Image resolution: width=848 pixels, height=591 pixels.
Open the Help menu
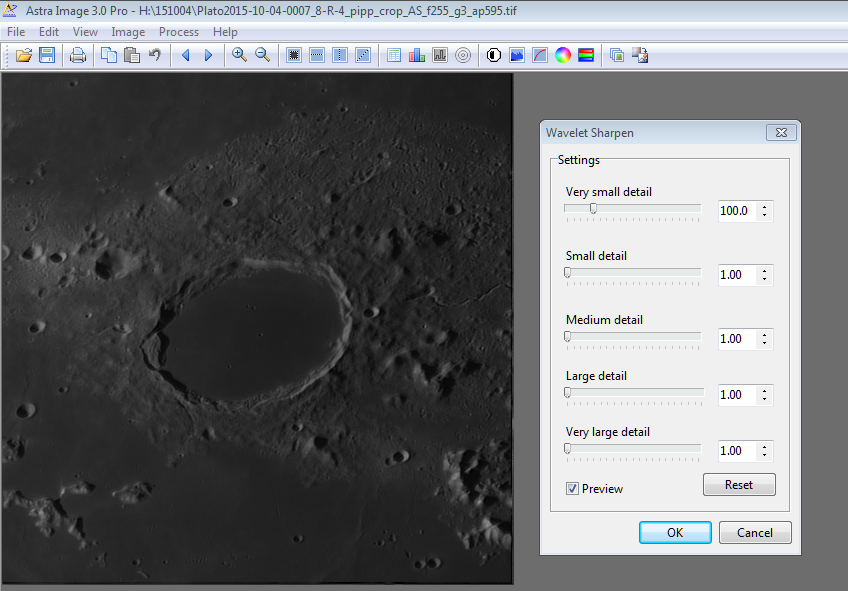tap(225, 32)
